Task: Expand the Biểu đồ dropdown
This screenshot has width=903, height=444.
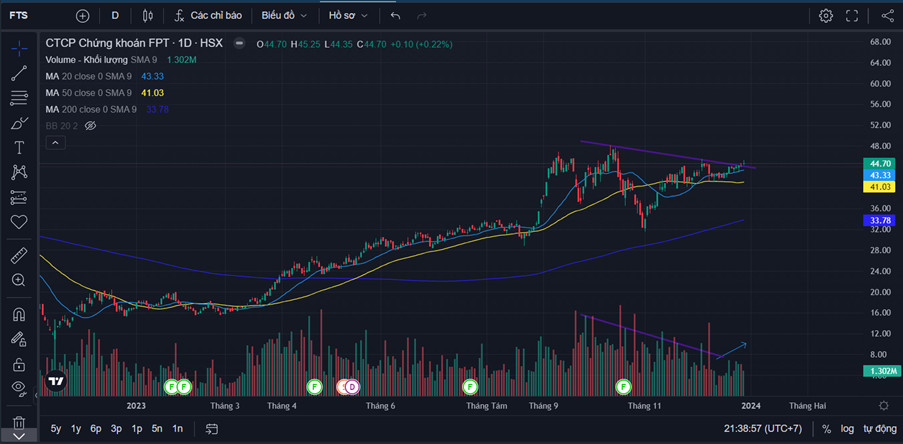Action: 284,16
